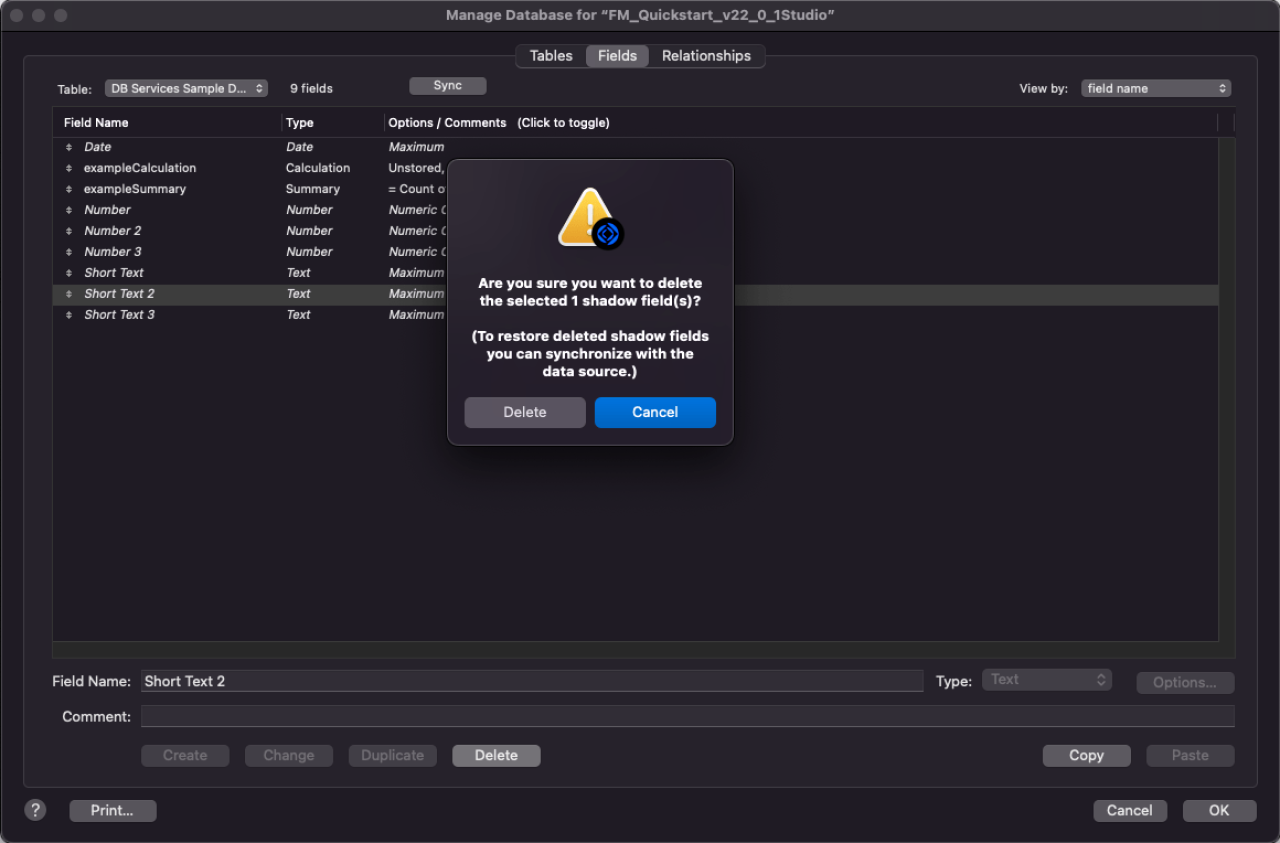
Task: Click the OK button
Action: [x=1219, y=811]
